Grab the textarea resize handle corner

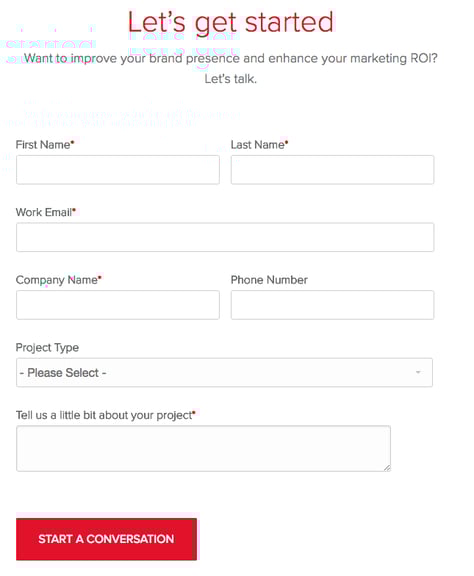point(387,468)
